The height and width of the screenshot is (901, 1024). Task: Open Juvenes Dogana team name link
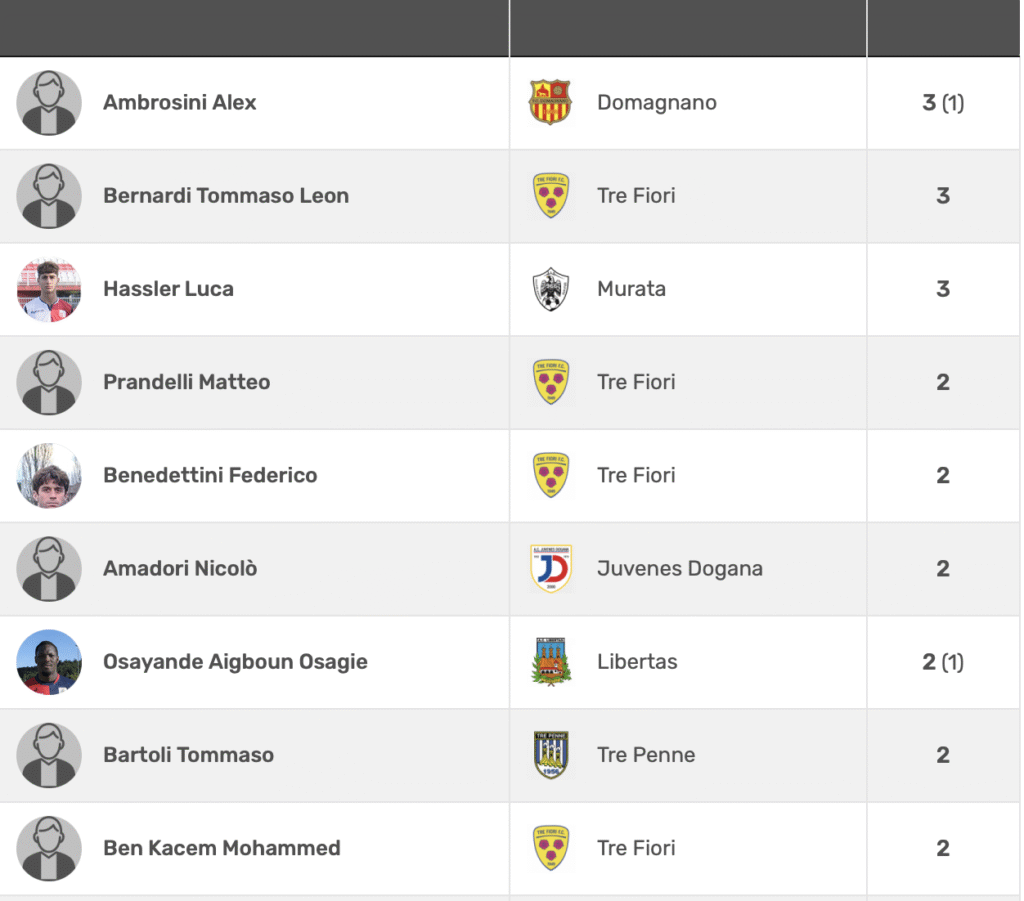(680, 569)
